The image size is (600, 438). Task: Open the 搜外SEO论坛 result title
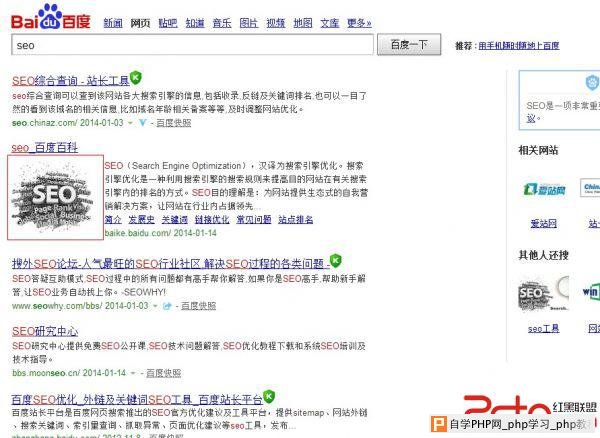coord(171,264)
